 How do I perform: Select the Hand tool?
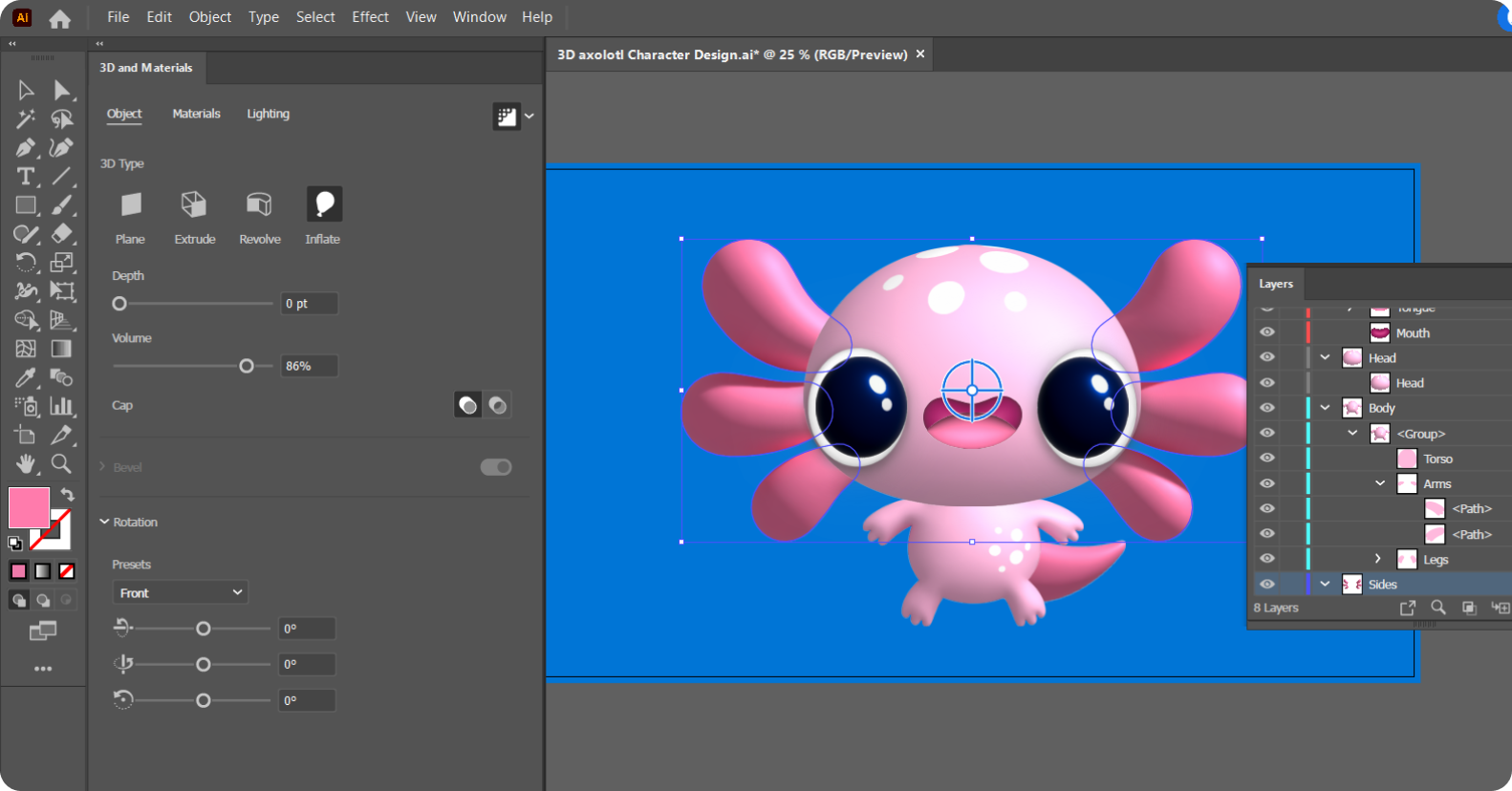26,464
